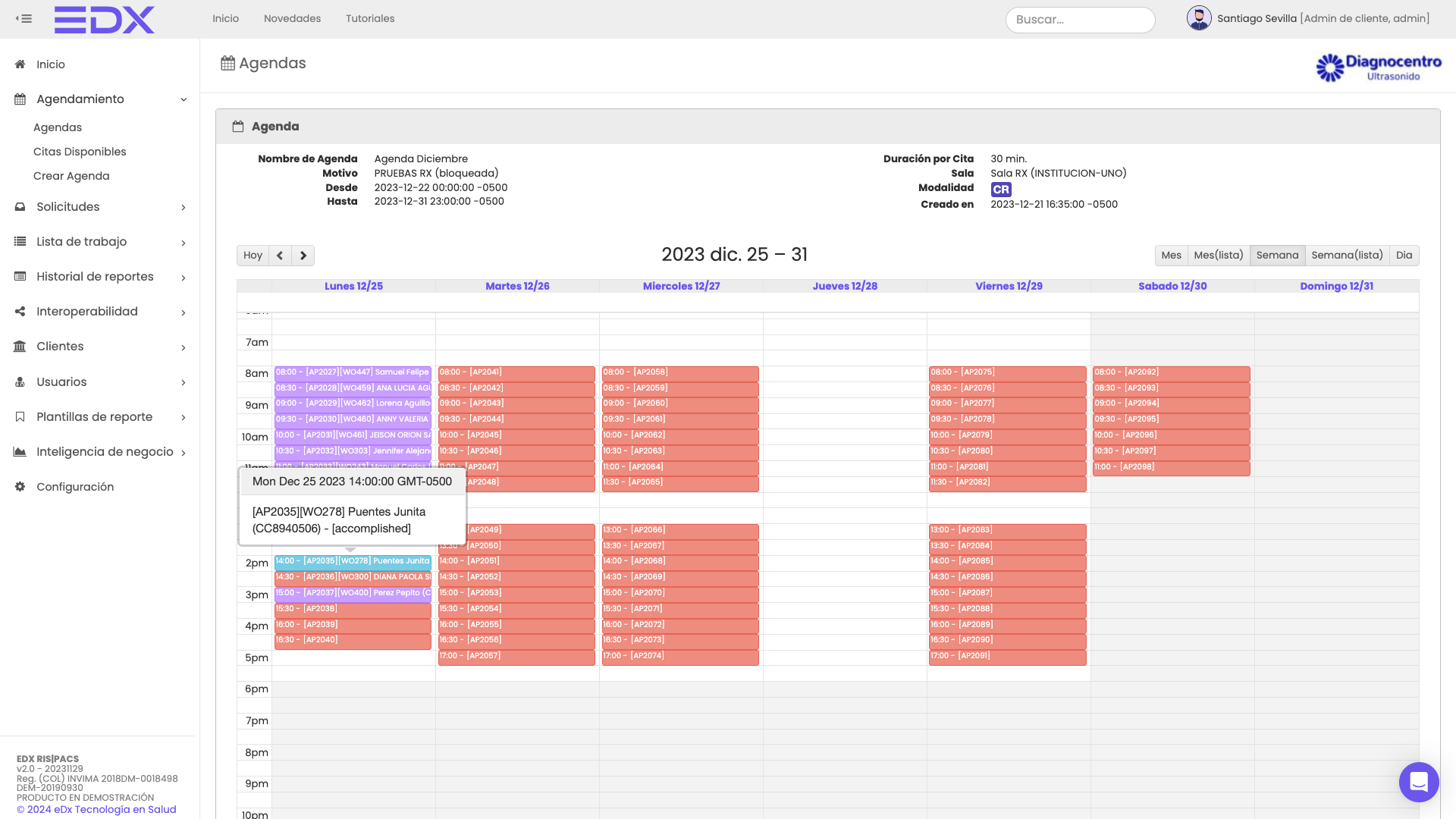
Task: Select the 16:30 AP2040 slot on Monday
Action: [353, 641]
